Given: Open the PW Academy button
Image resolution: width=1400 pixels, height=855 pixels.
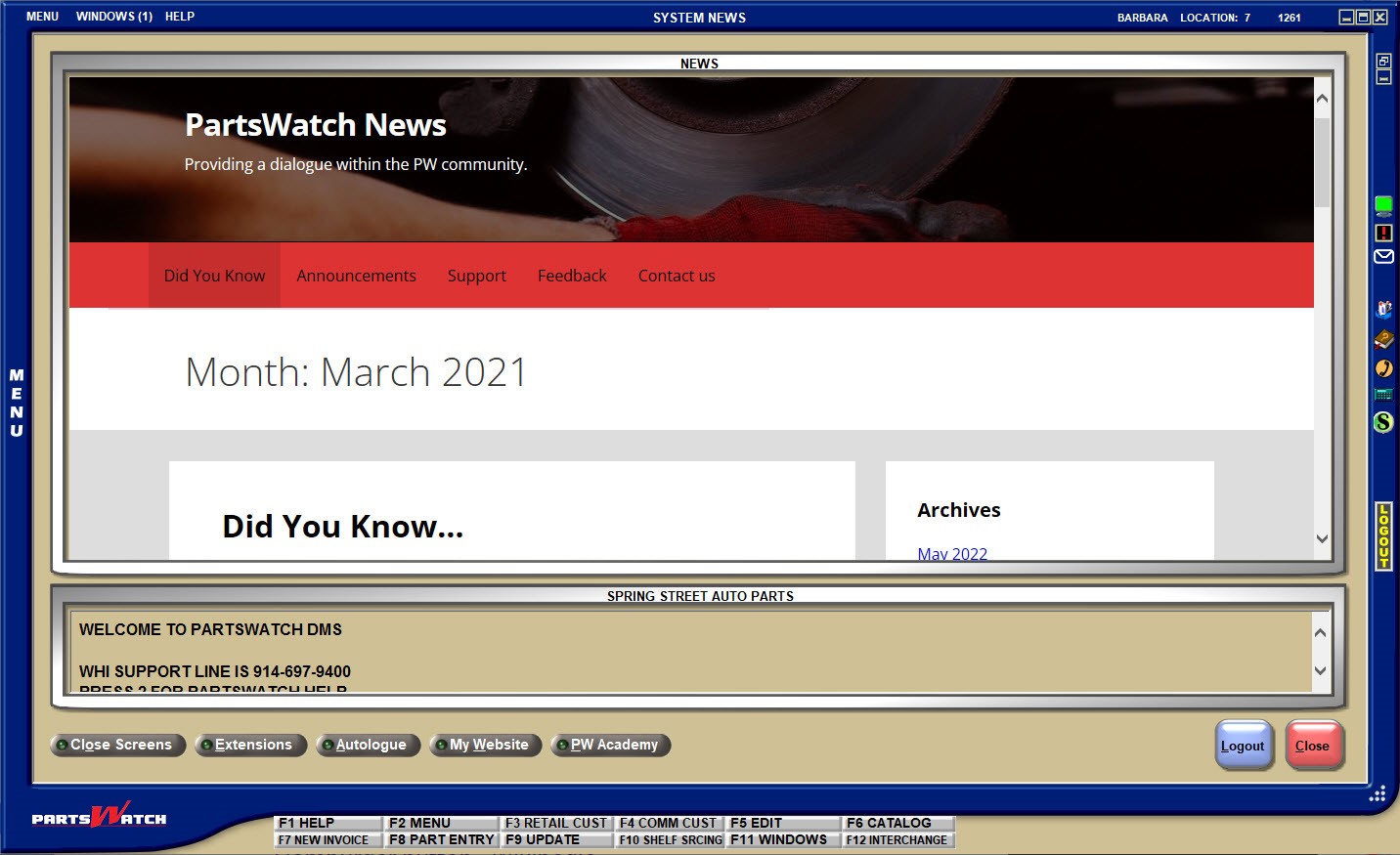Looking at the screenshot, I should [612, 745].
